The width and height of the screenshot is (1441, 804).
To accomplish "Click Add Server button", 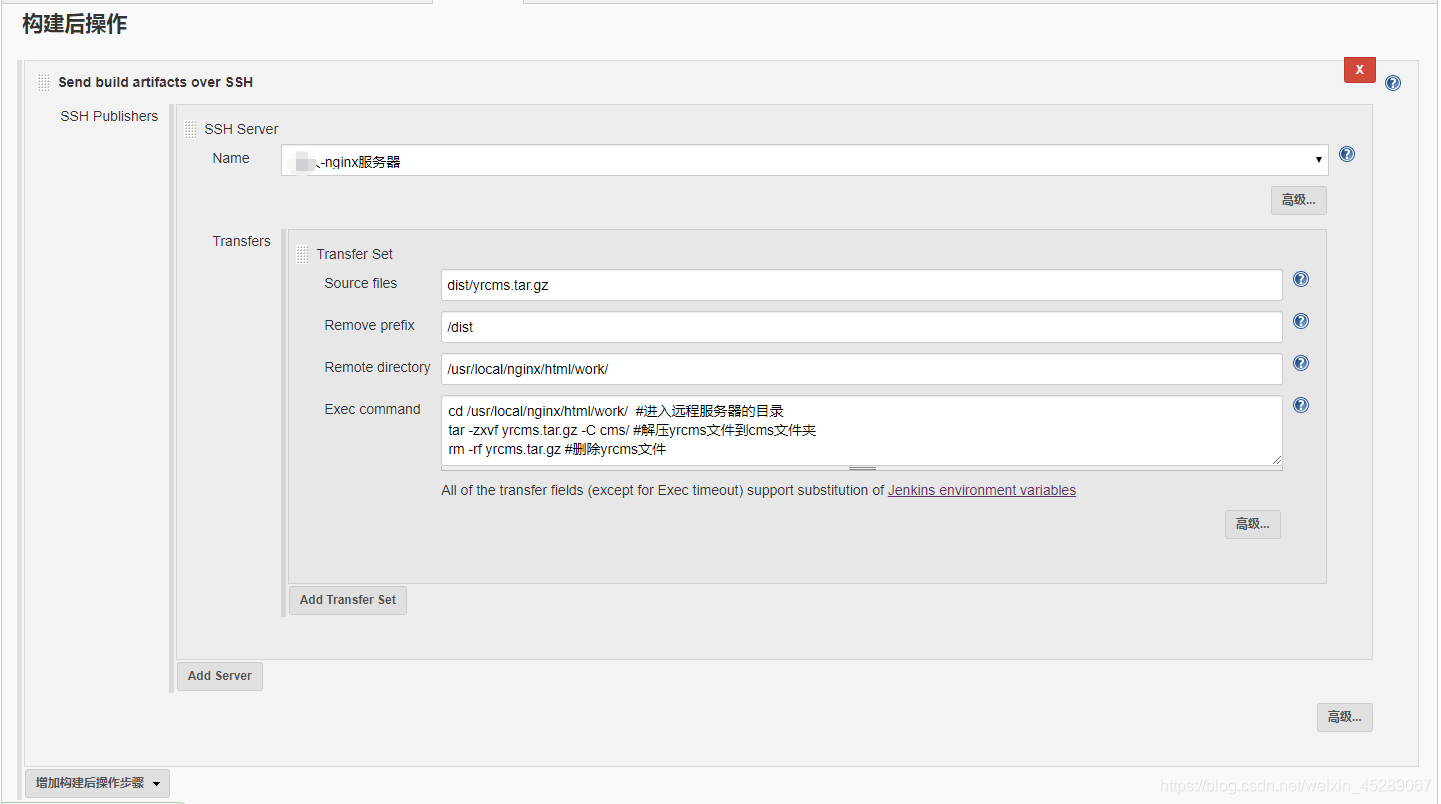I will (220, 676).
